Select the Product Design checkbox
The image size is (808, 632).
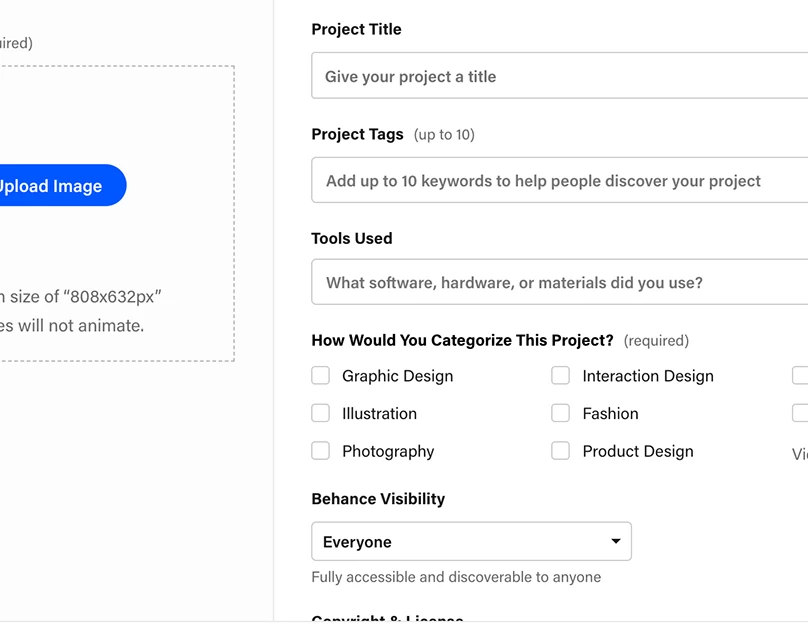coord(561,451)
